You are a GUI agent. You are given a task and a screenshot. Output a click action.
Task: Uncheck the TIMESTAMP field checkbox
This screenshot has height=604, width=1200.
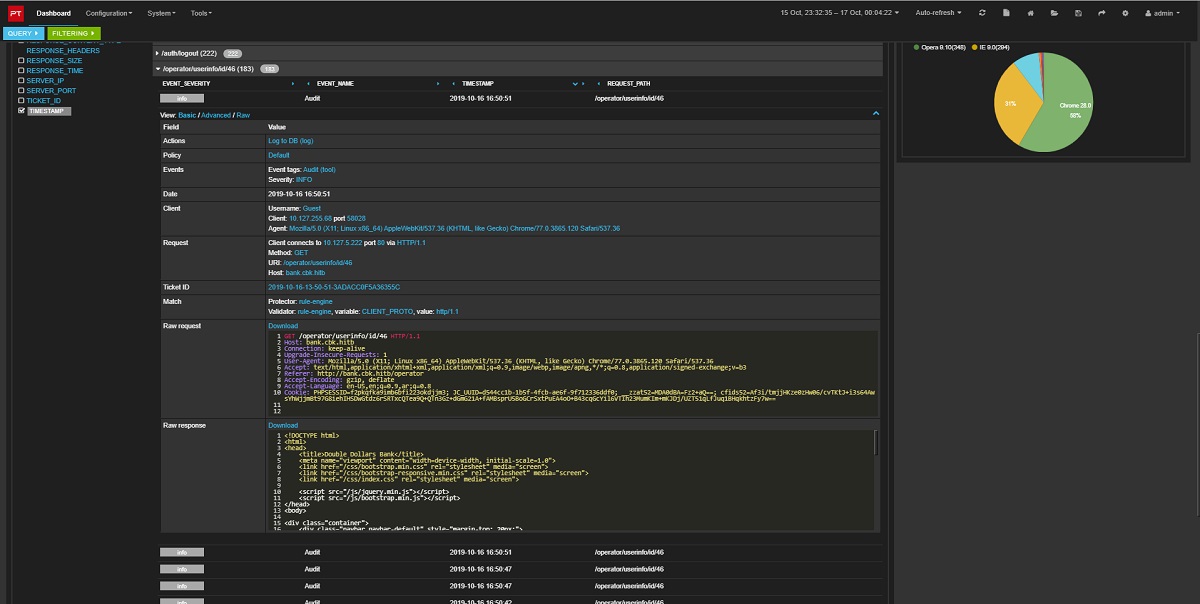[21, 111]
